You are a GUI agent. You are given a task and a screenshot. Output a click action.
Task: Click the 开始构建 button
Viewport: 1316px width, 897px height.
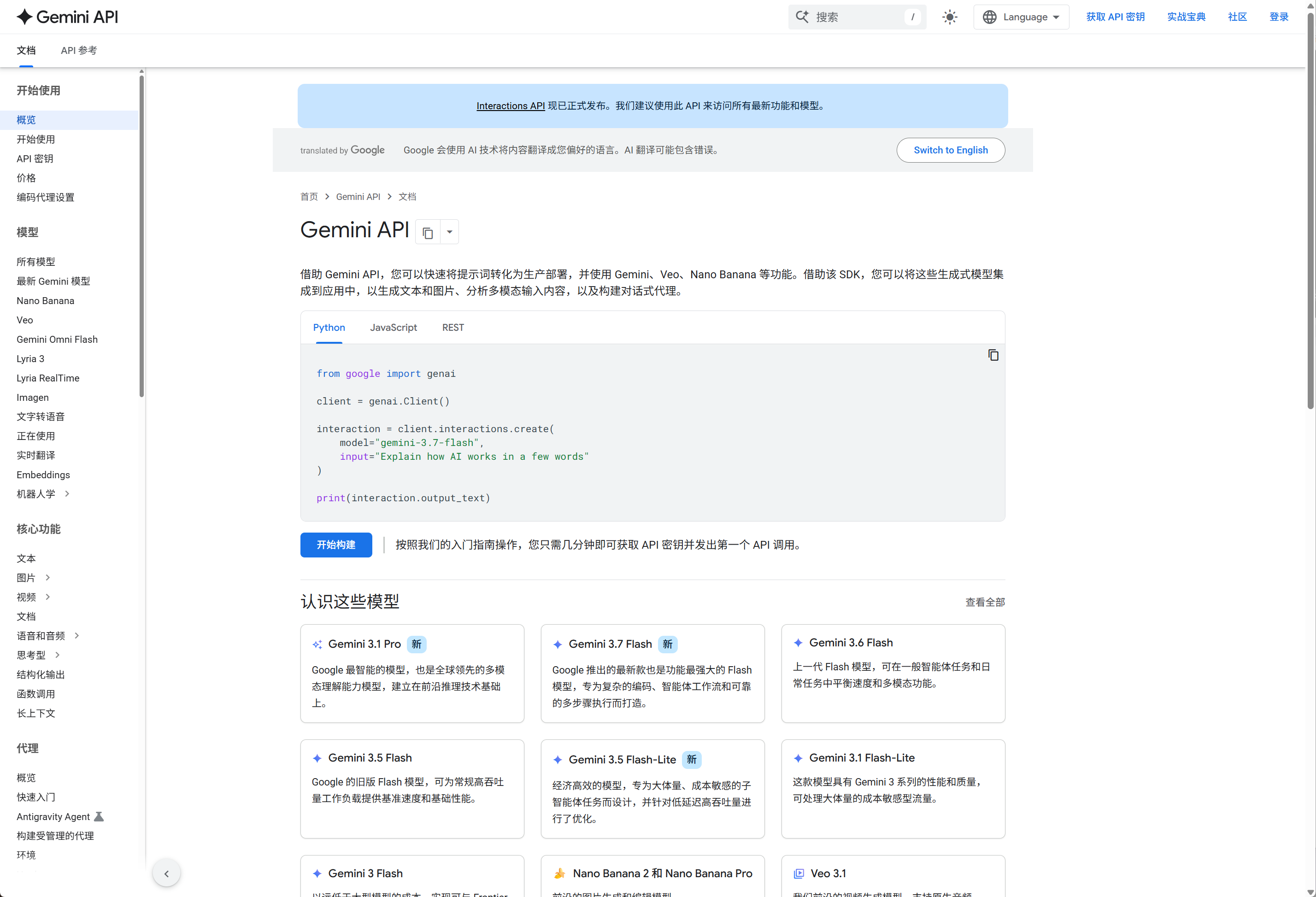tap(336, 545)
